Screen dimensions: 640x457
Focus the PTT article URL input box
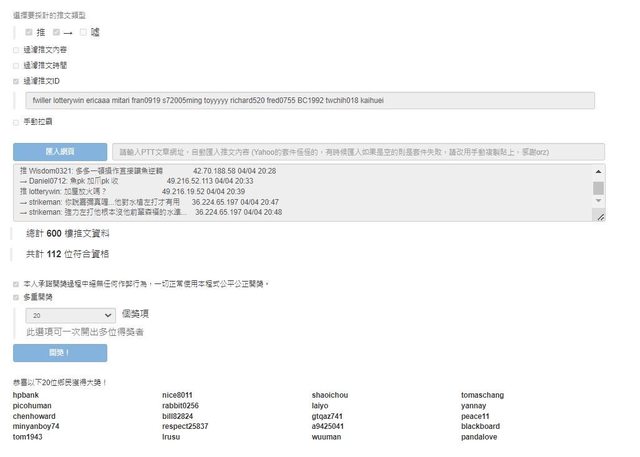coord(357,151)
